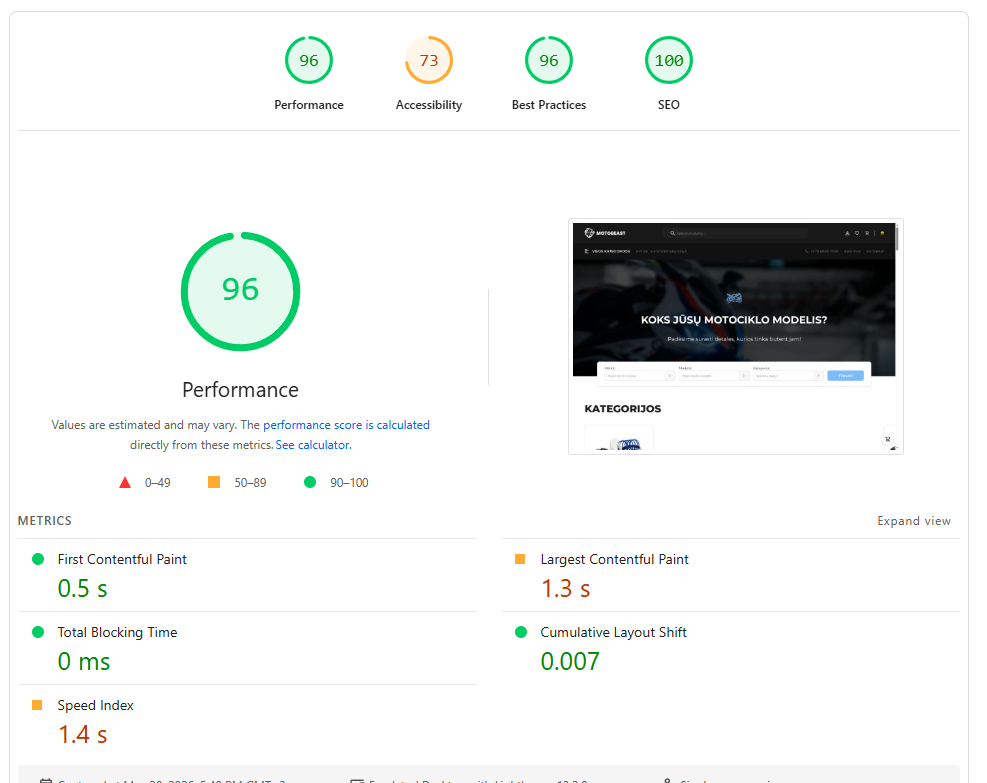The image size is (987, 783).
Task: Click the green status dot beside Cumulative Layout Shift
Action: [521, 632]
